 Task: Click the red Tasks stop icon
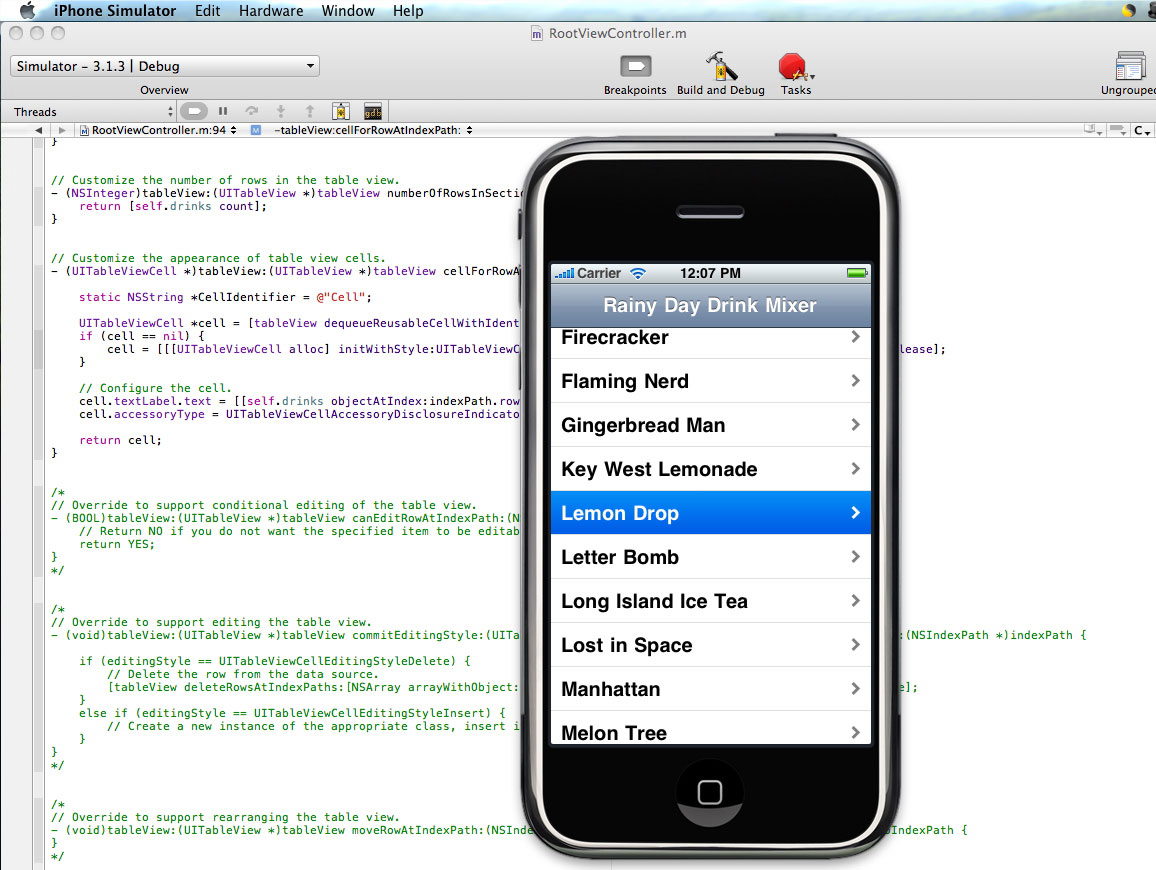tap(794, 66)
